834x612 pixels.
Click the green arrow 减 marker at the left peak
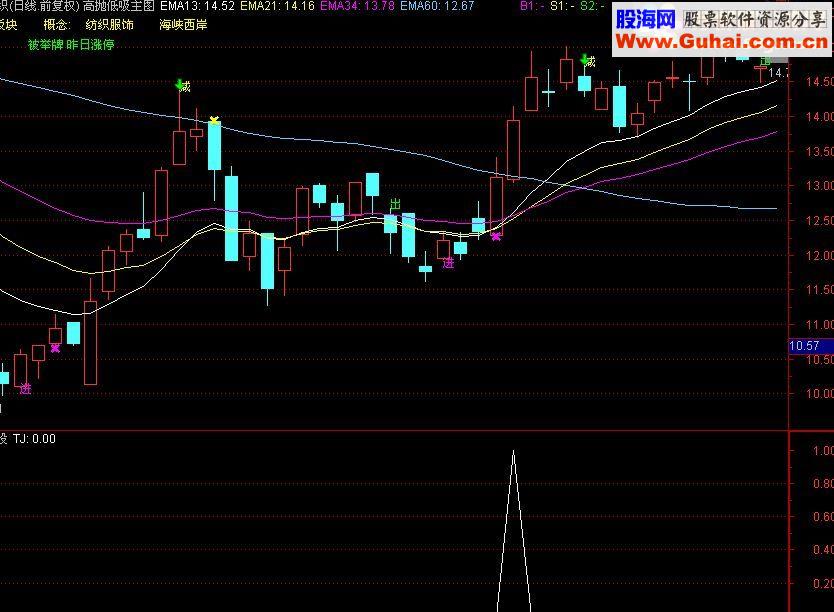[x=183, y=86]
